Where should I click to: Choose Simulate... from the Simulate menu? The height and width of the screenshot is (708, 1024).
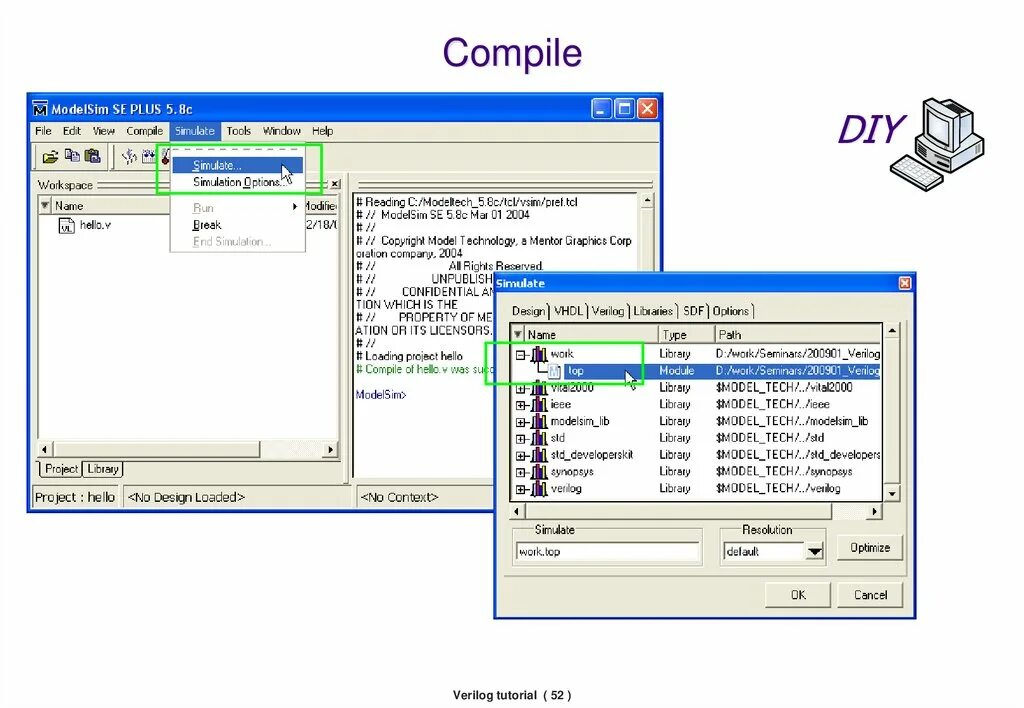(x=238, y=166)
